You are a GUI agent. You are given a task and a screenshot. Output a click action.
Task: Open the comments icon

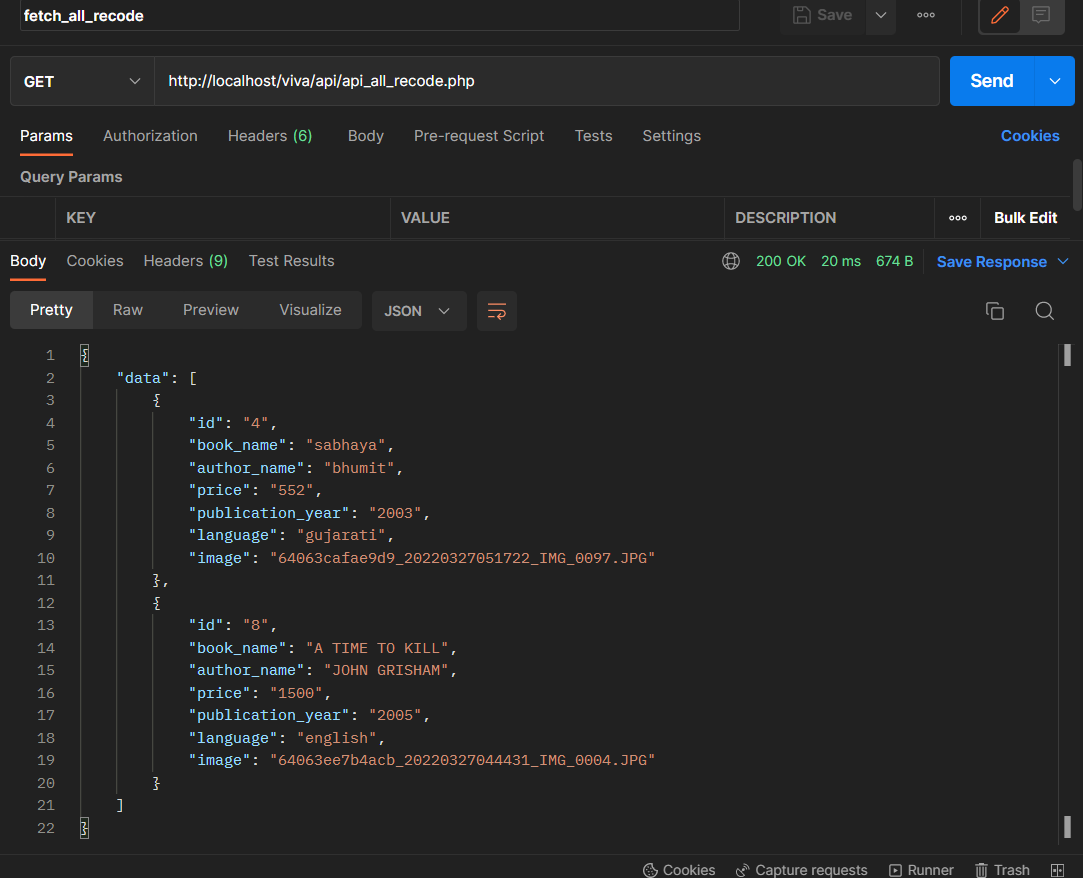pos(1041,15)
